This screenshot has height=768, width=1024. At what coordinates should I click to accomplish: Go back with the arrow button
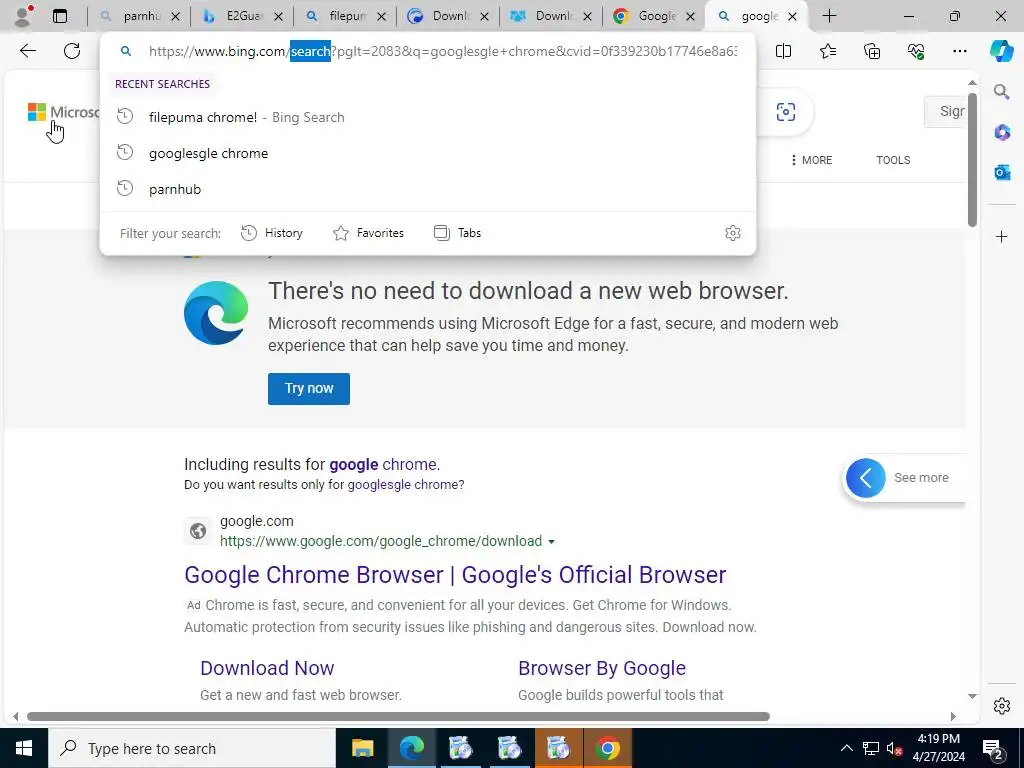click(x=27, y=51)
